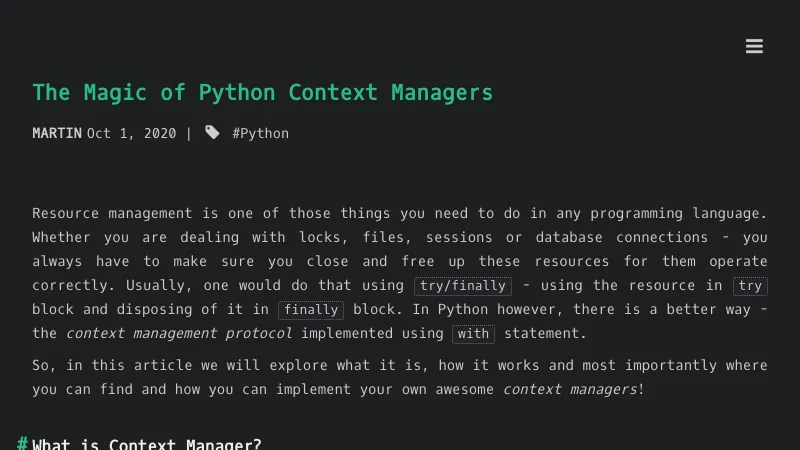Screen dimensions: 800x450
Task: Click the # anchor icon before the heading
Action: pos(22,443)
